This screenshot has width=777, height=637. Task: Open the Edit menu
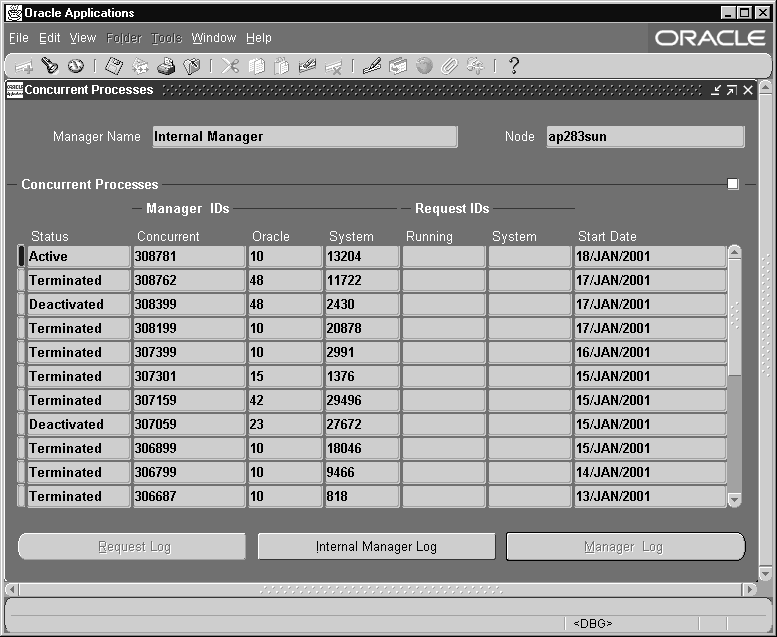point(50,38)
